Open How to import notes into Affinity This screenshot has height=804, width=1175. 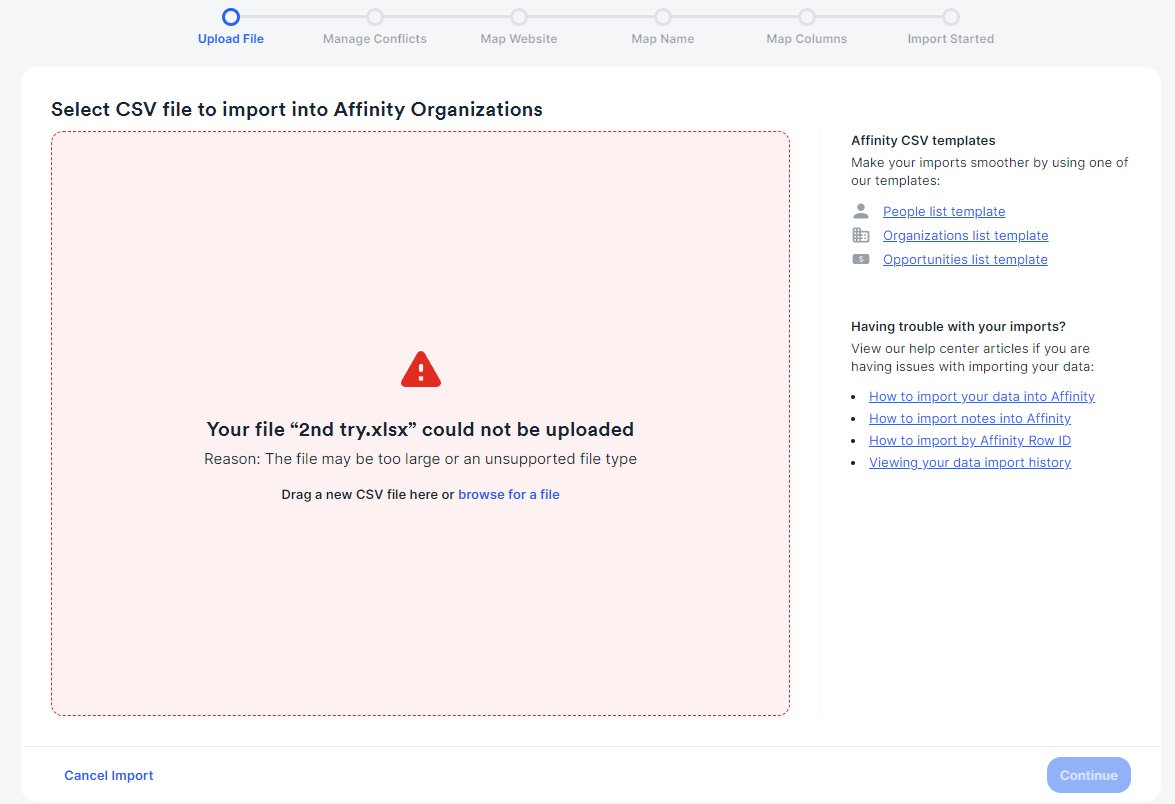(x=970, y=418)
